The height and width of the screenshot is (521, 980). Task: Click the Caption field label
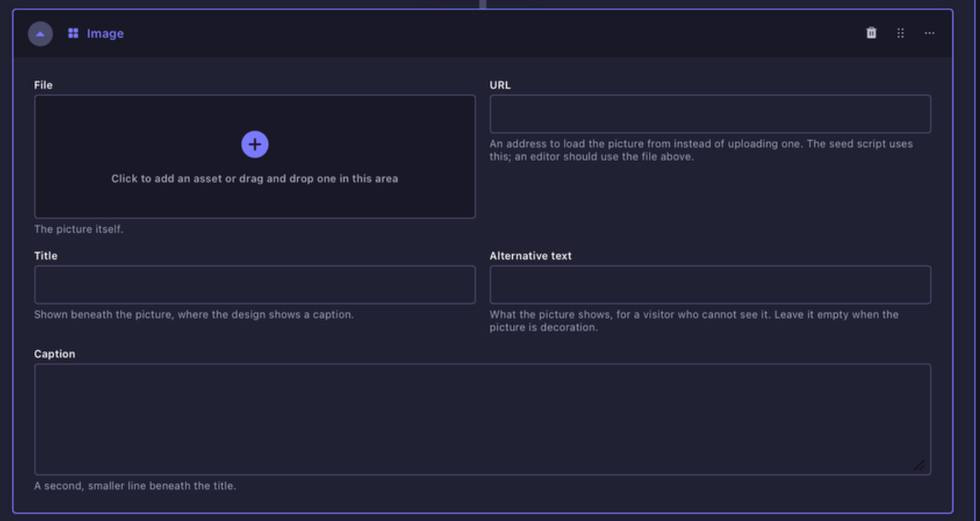point(55,354)
